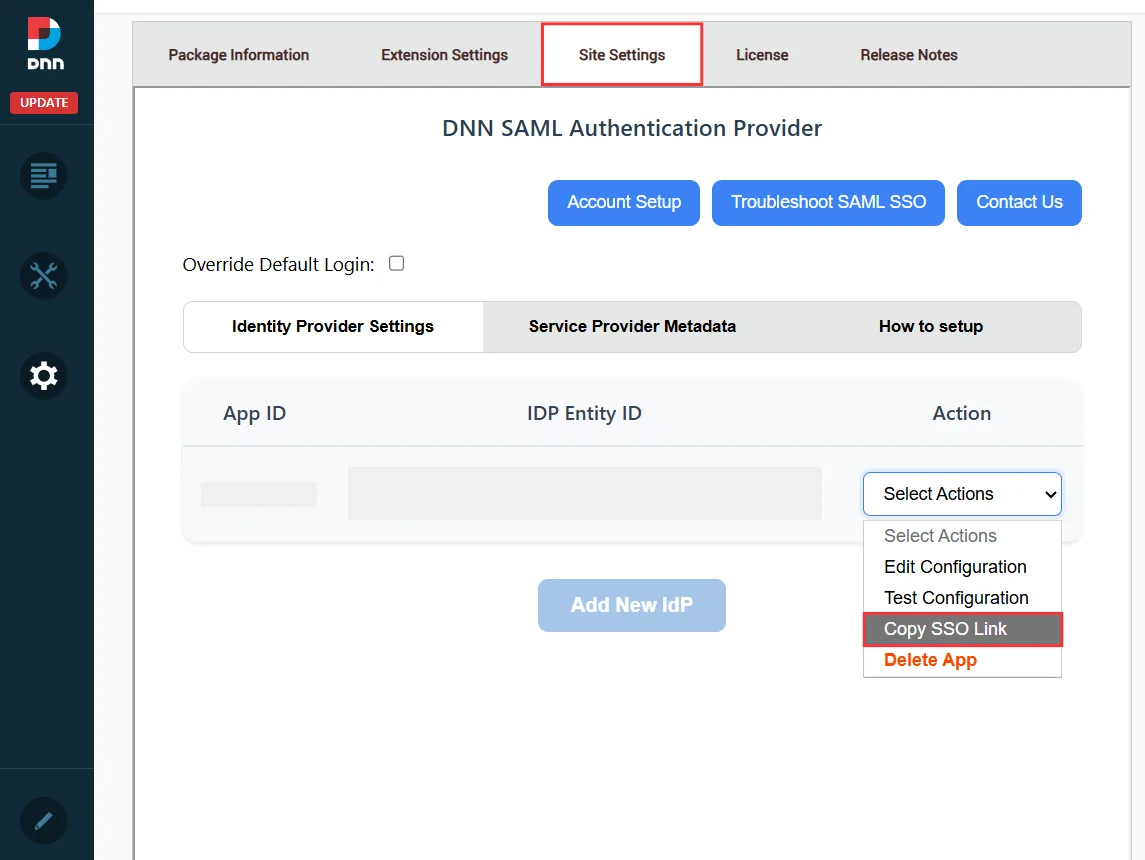Open the Content icon in the sidebar
This screenshot has width=1145, height=860.
[44, 175]
